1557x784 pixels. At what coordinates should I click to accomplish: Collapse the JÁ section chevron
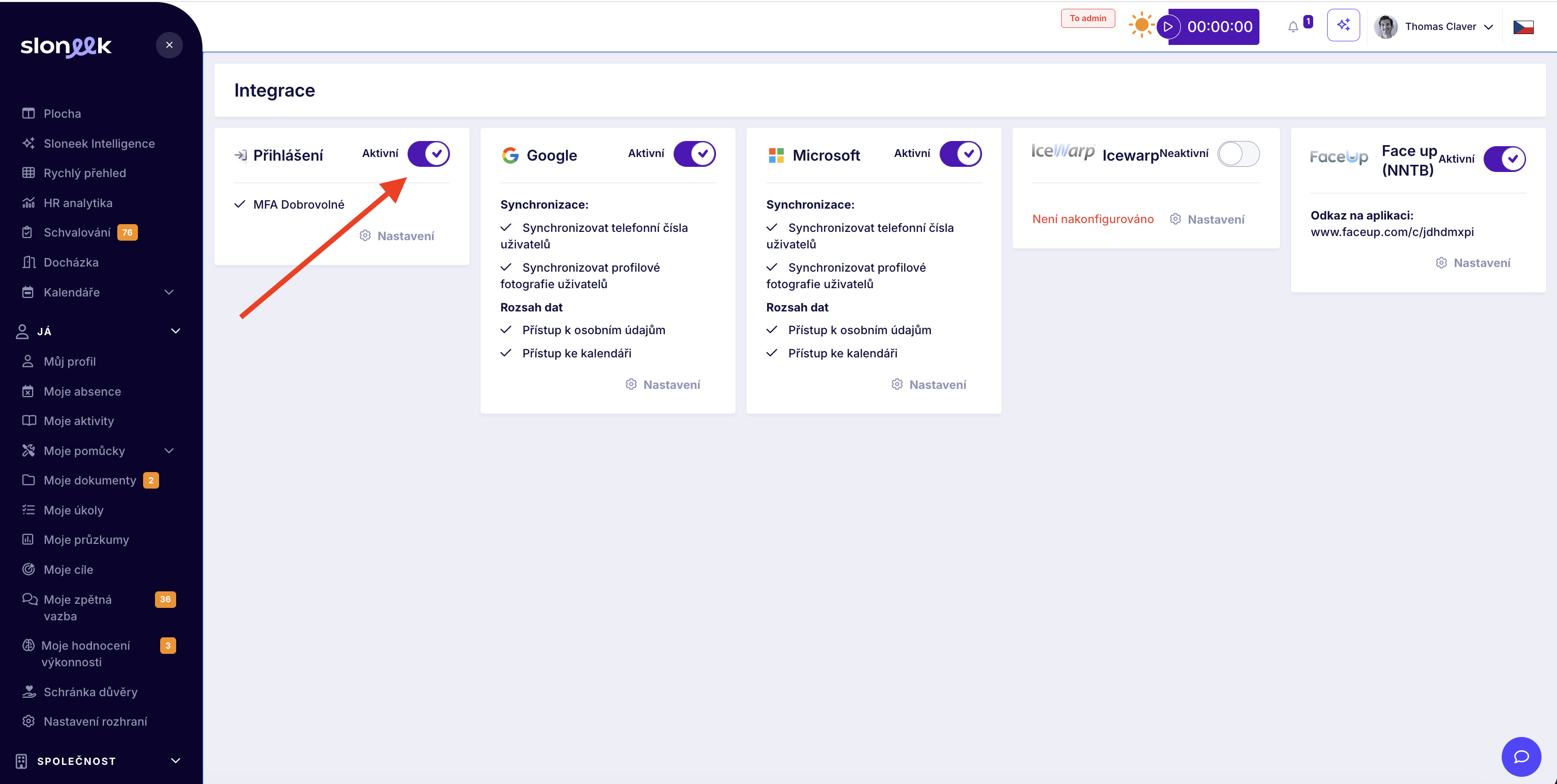pos(176,331)
